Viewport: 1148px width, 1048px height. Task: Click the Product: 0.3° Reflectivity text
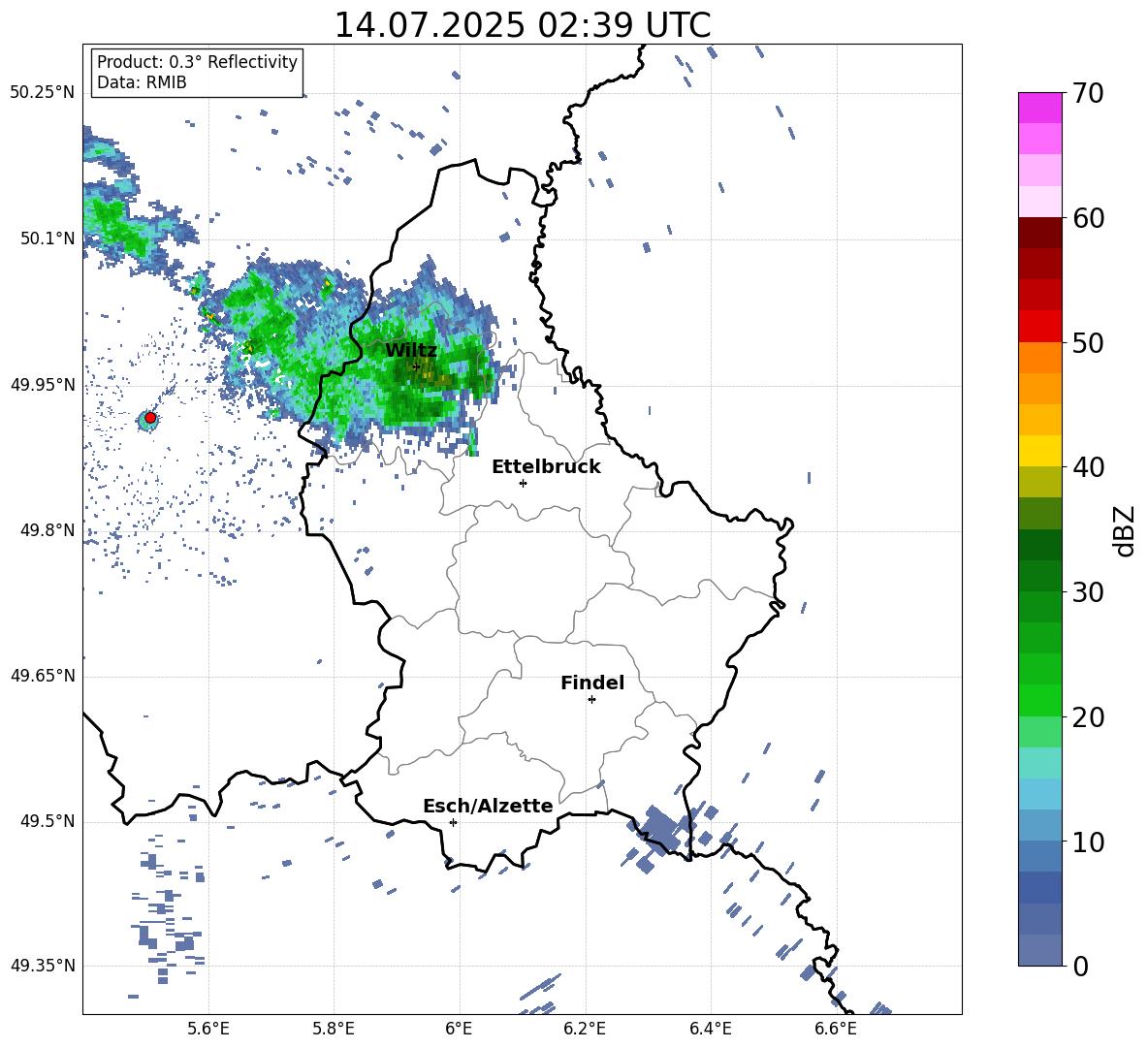click(x=197, y=61)
